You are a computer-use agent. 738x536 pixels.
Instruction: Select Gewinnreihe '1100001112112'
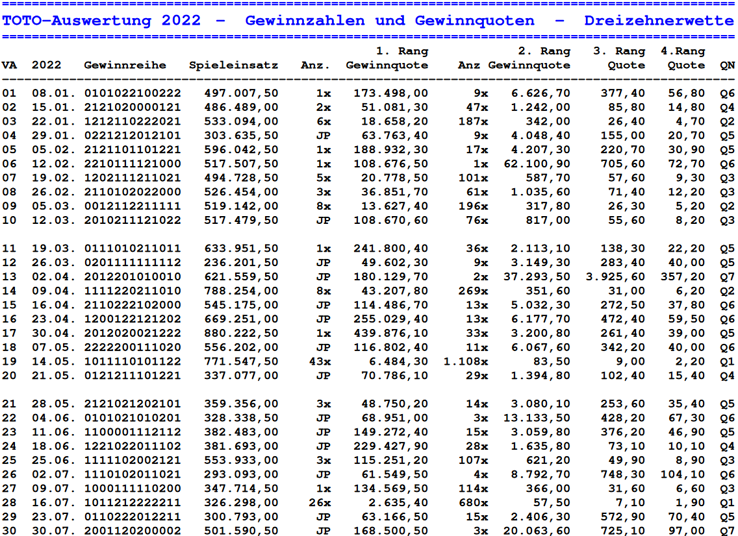point(132,432)
